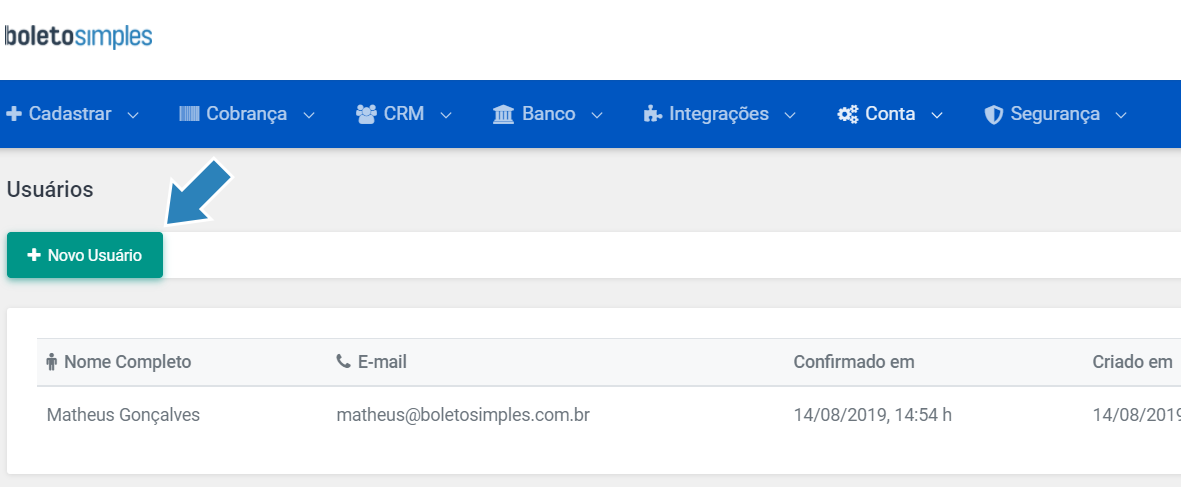Open the Banco menu

(x=548, y=114)
